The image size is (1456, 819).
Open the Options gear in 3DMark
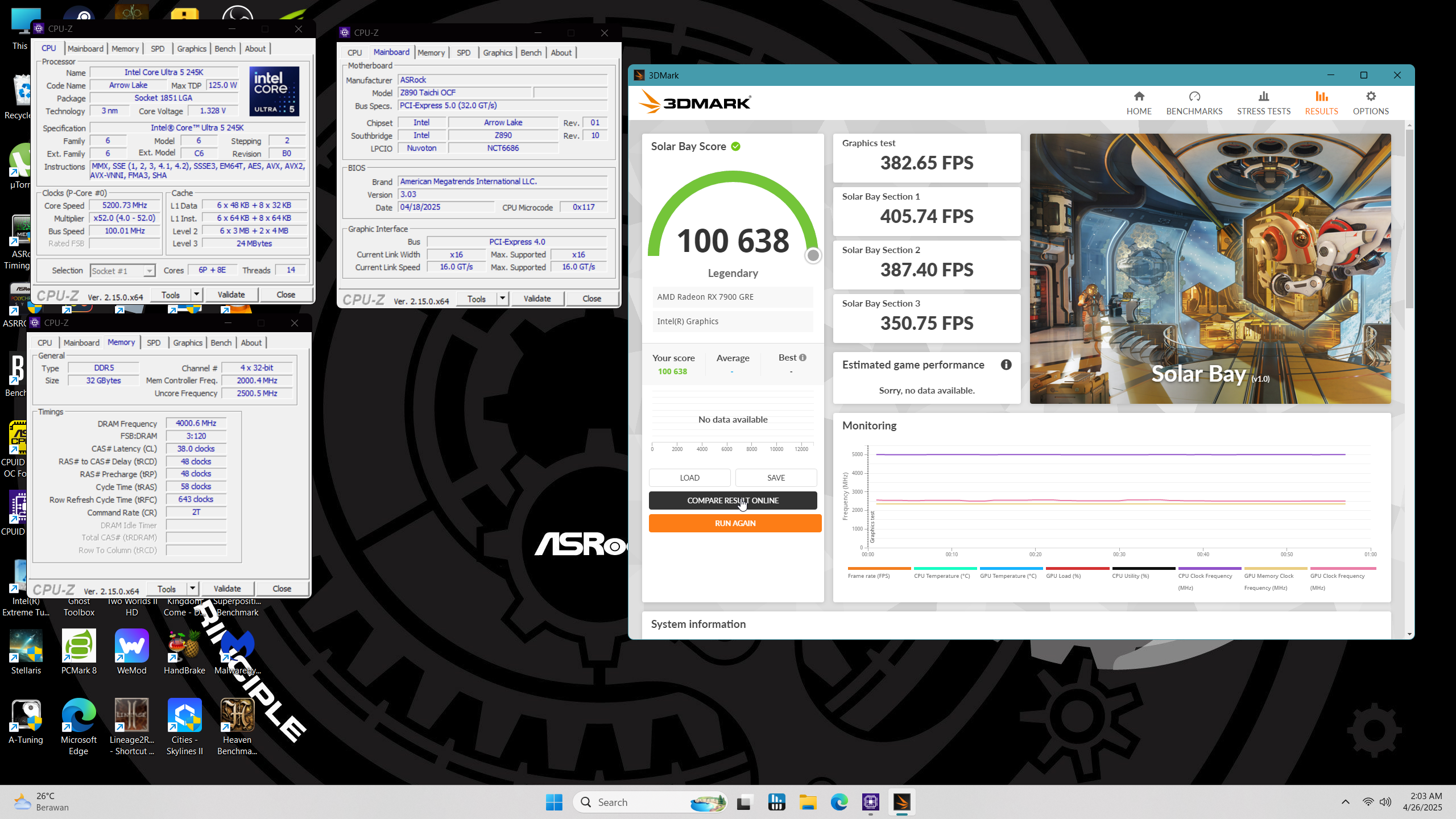[x=1371, y=97]
